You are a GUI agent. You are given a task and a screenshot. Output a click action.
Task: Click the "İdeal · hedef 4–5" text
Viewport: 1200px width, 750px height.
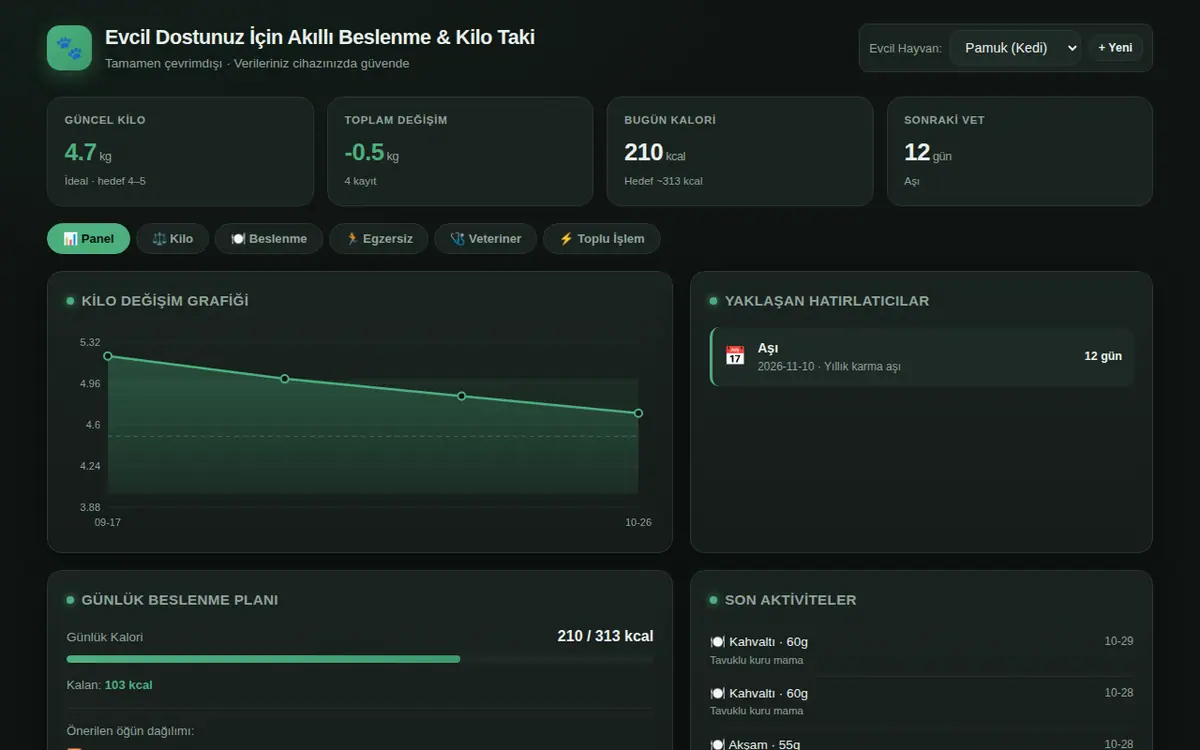click(105, 181)
